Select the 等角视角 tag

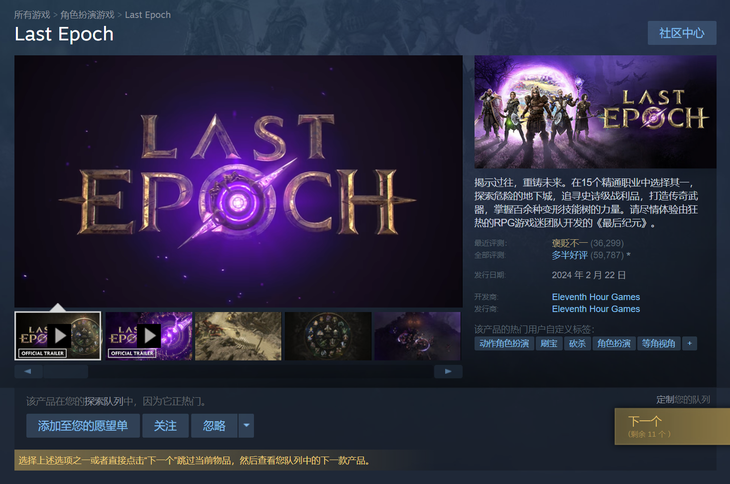click(659, 343)
